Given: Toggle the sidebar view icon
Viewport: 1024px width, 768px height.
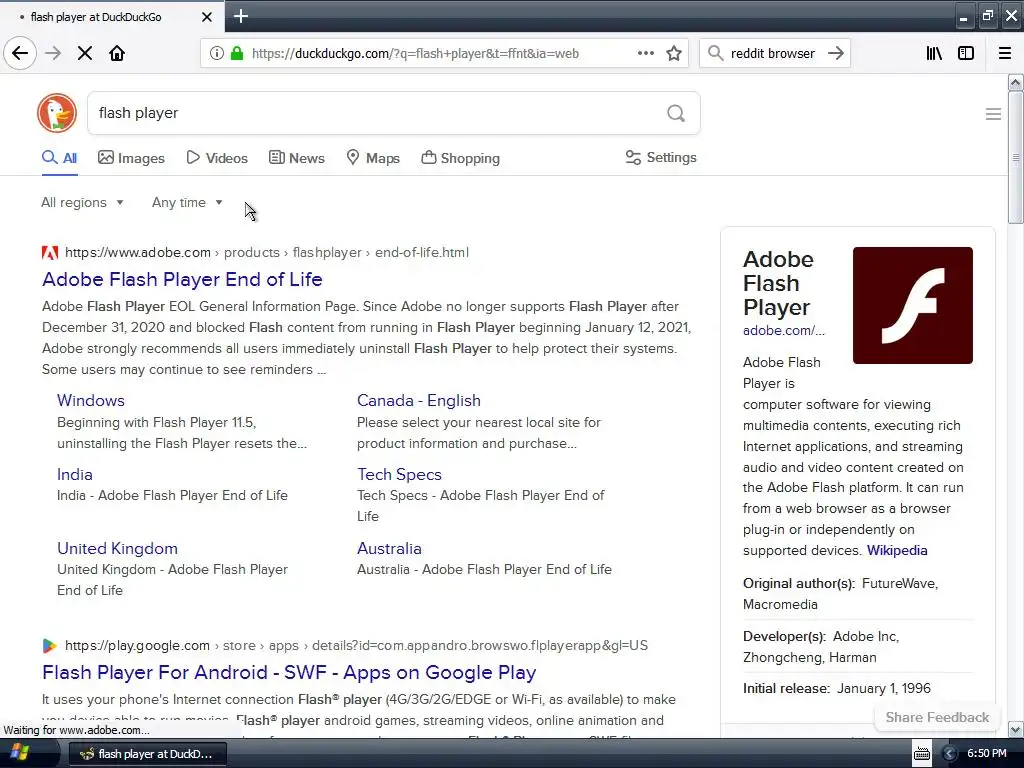Looking at the screenshot, I should point(966,54).
